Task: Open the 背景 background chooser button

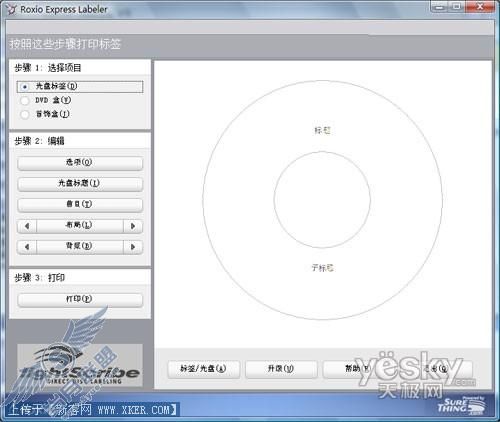Action: [x=80, y=247]
